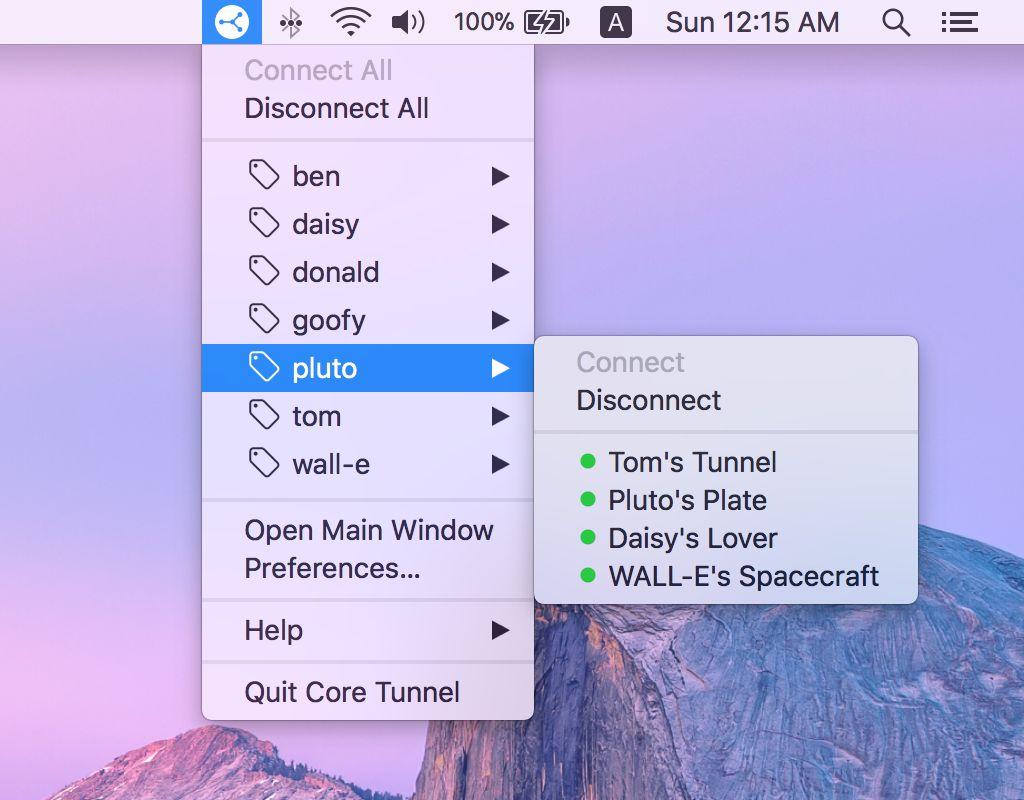Select the tom tag label
The height and width of the screenshot is (800, 1024).
[317, 417]
